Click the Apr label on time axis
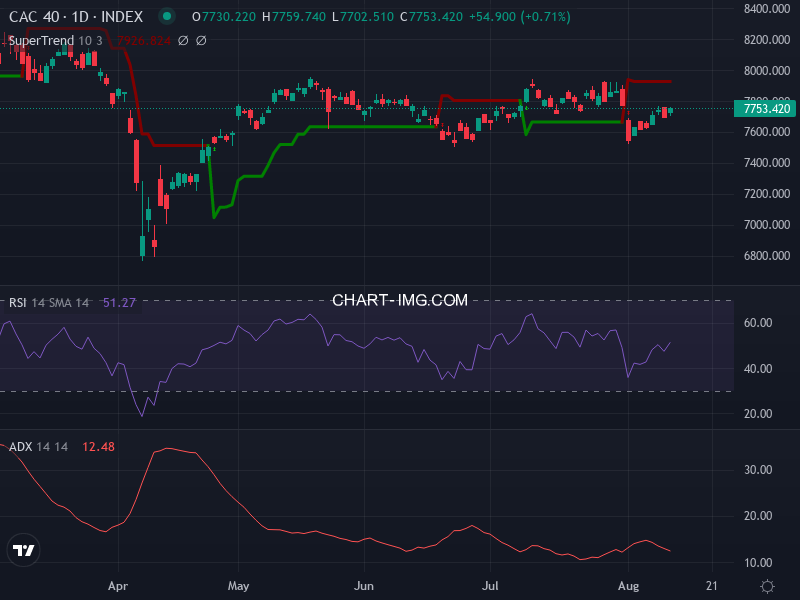Viewport: 800px width, 600px height. coord(118,586)
